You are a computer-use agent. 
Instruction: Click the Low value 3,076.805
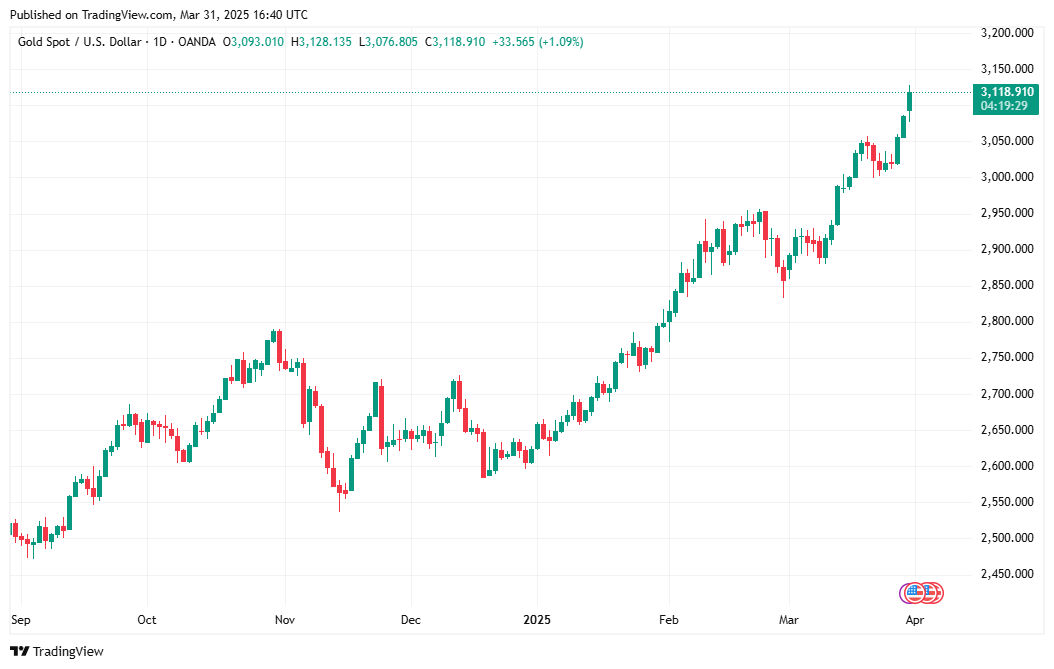(x=391, y=42)
